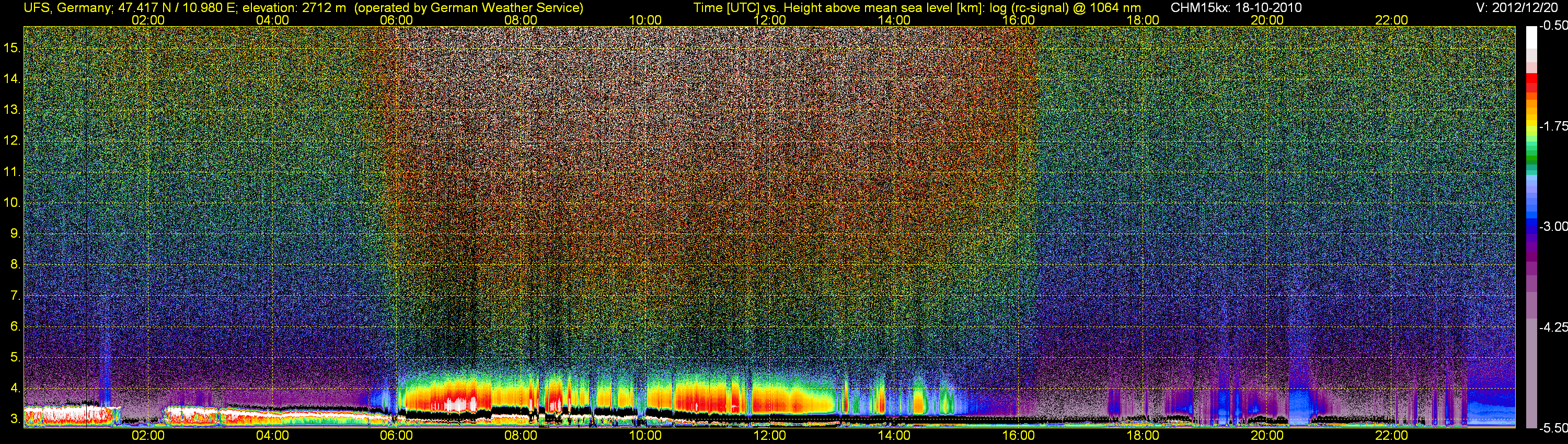Click the '18:00' tick on the top time axis

coord(1143,20)
